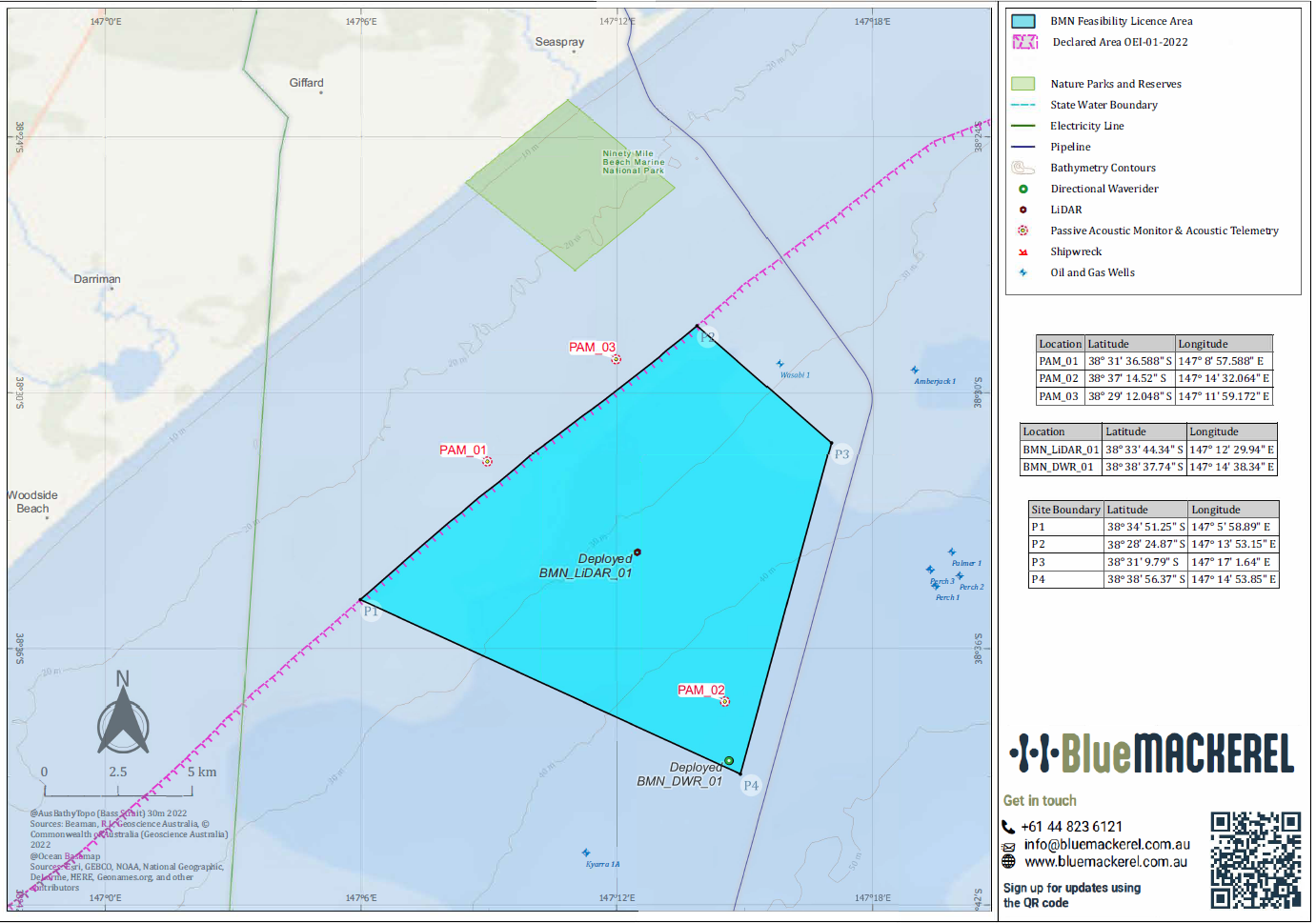Click the Perch 1 well label
Viewport: 1316px width, 923px height.
click(947, 597)
